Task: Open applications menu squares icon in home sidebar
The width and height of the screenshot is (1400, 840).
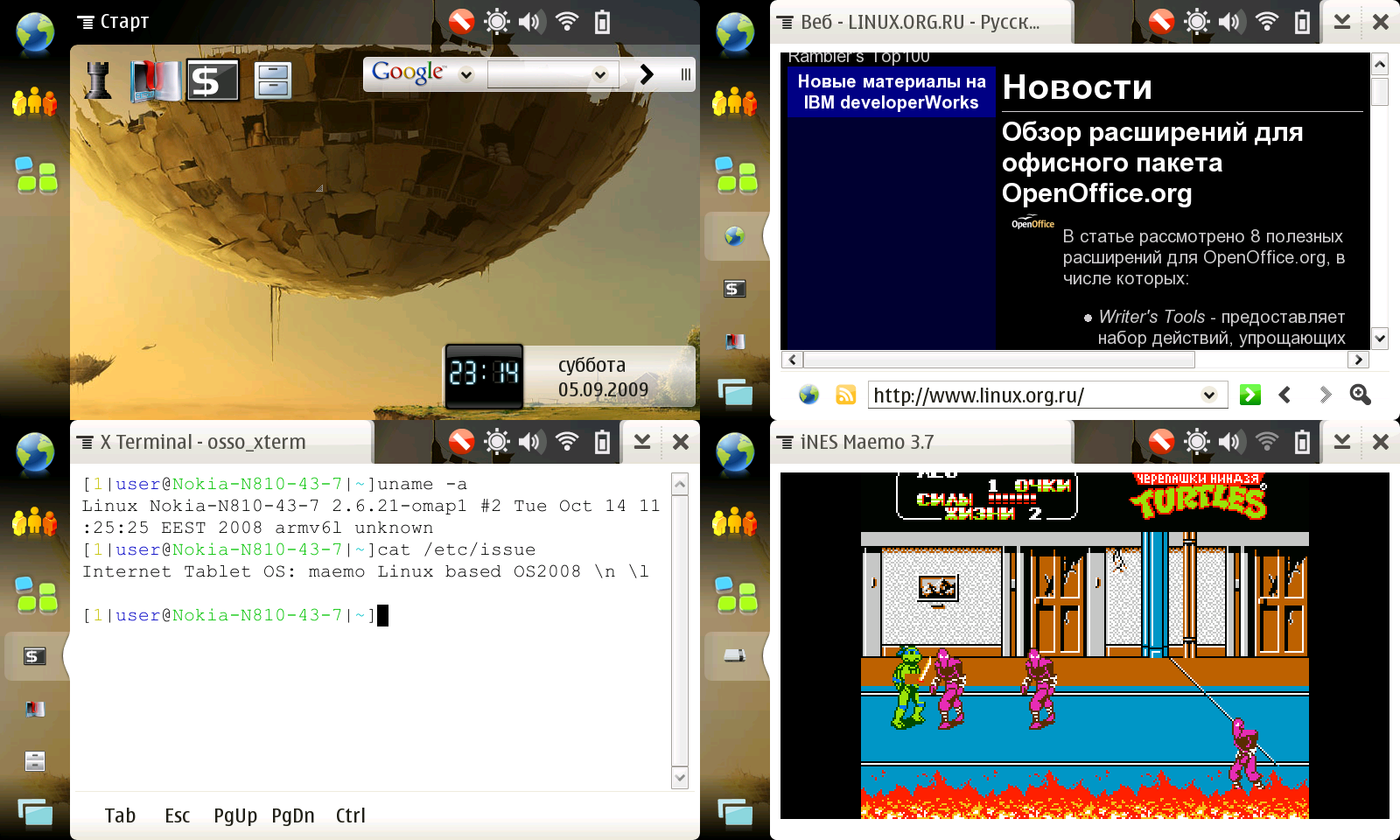Action: point(36,175)
